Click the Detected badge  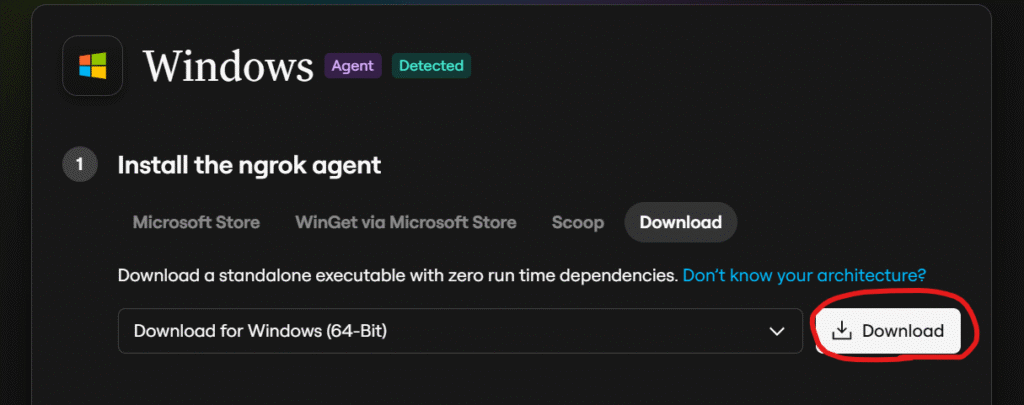[x=431, y=66]
